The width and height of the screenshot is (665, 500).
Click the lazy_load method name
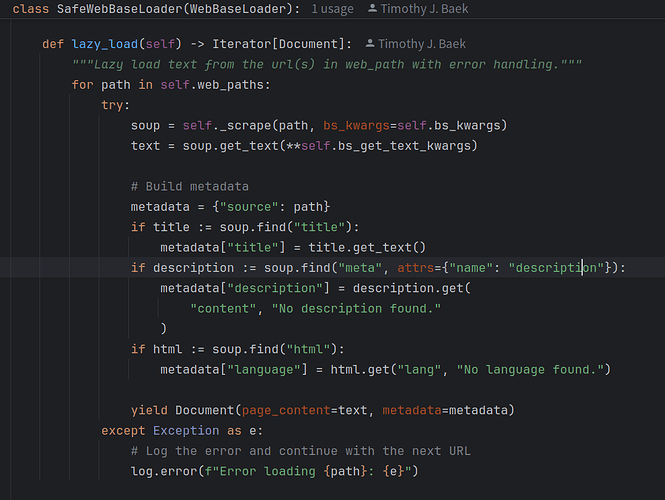(x=105, y=44)
